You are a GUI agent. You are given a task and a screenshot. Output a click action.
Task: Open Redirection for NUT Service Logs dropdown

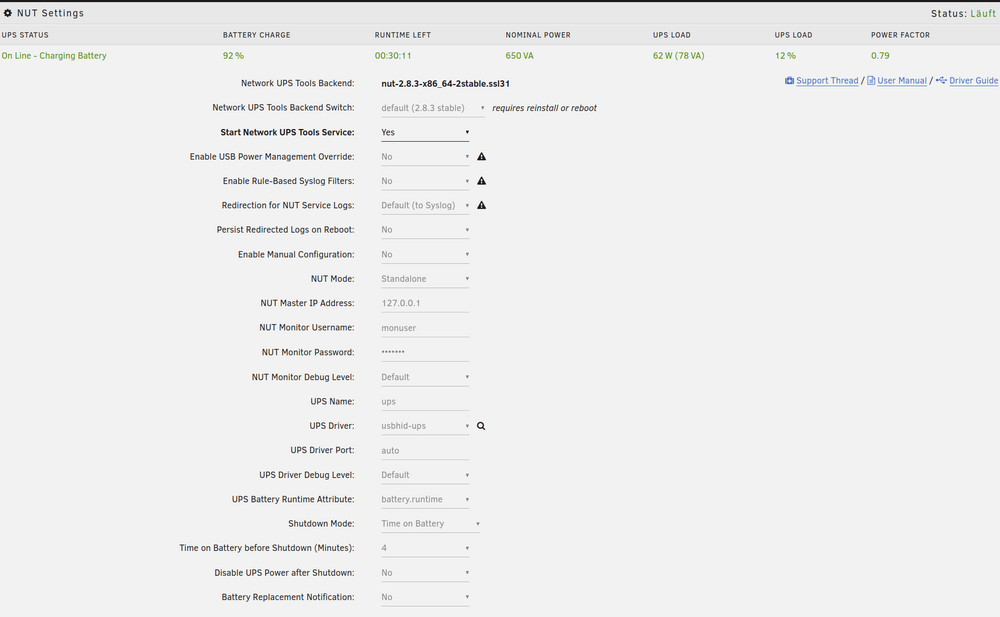click(x=425, y=205)
